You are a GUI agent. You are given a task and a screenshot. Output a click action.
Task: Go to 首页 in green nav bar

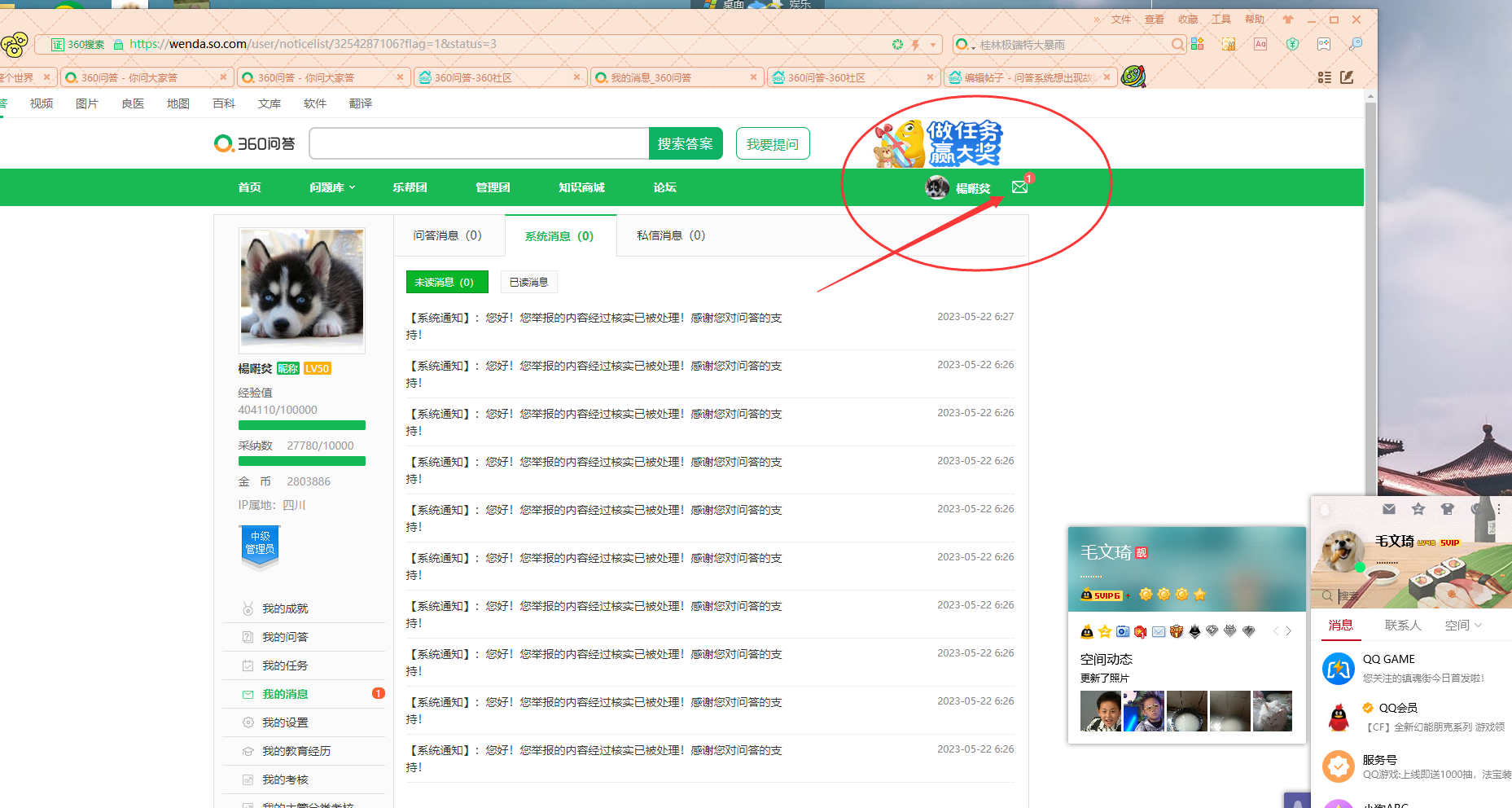249,187
